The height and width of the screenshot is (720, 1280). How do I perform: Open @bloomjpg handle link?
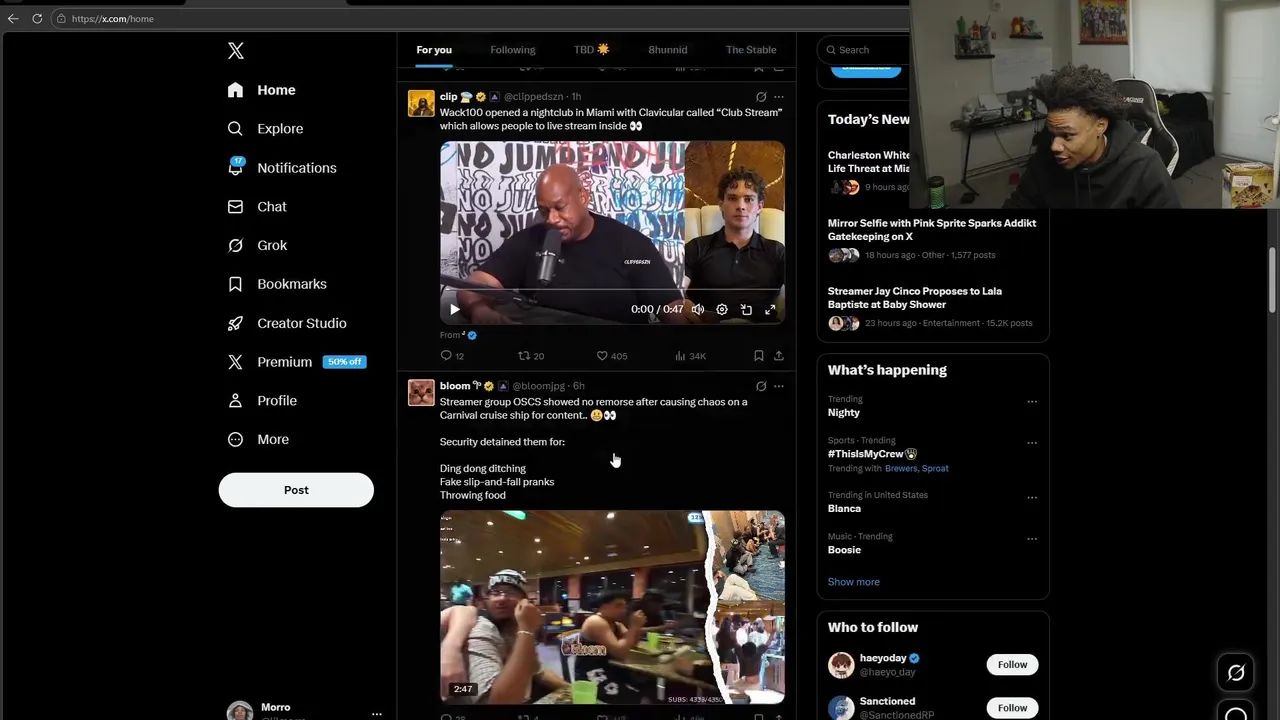coord(538,386)
